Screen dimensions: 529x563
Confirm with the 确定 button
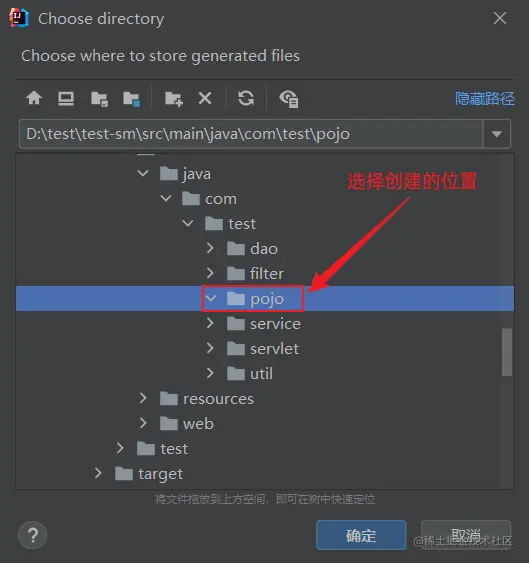click(x=361, y=535)
